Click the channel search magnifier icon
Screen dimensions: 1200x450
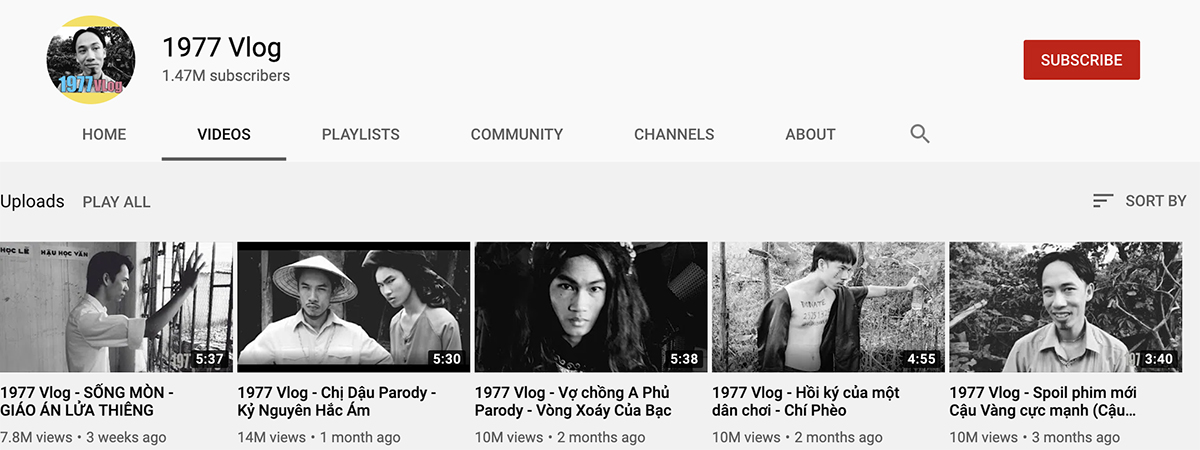[x=920, y=134]
